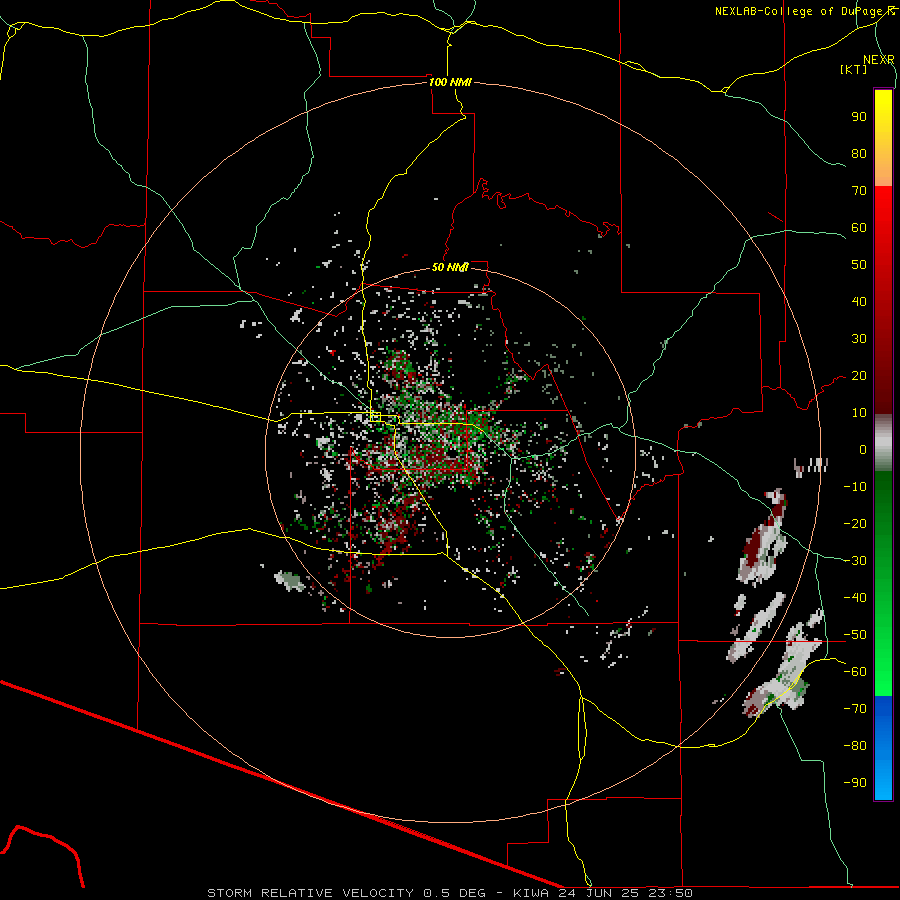Click the 80 value on the velocity scale
900x900 pixels.
click(859, 154)
